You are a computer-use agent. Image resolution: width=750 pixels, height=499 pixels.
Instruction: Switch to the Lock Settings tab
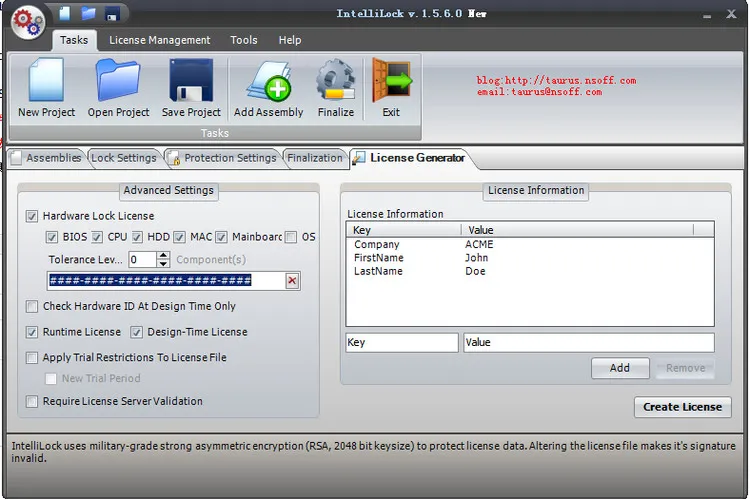coord(124,158)
